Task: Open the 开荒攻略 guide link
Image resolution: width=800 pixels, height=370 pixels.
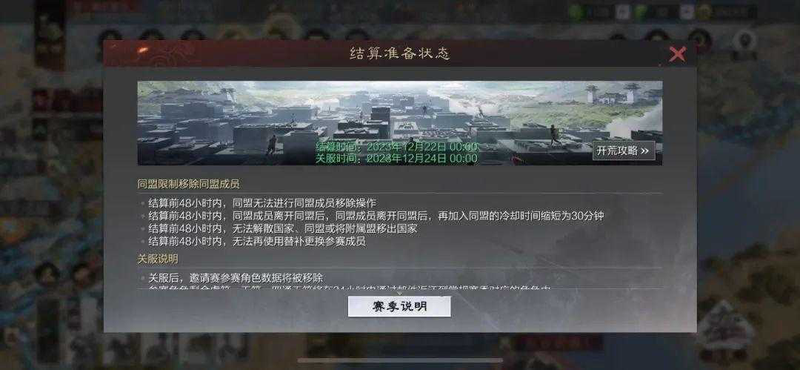Action: click(623, 151)
